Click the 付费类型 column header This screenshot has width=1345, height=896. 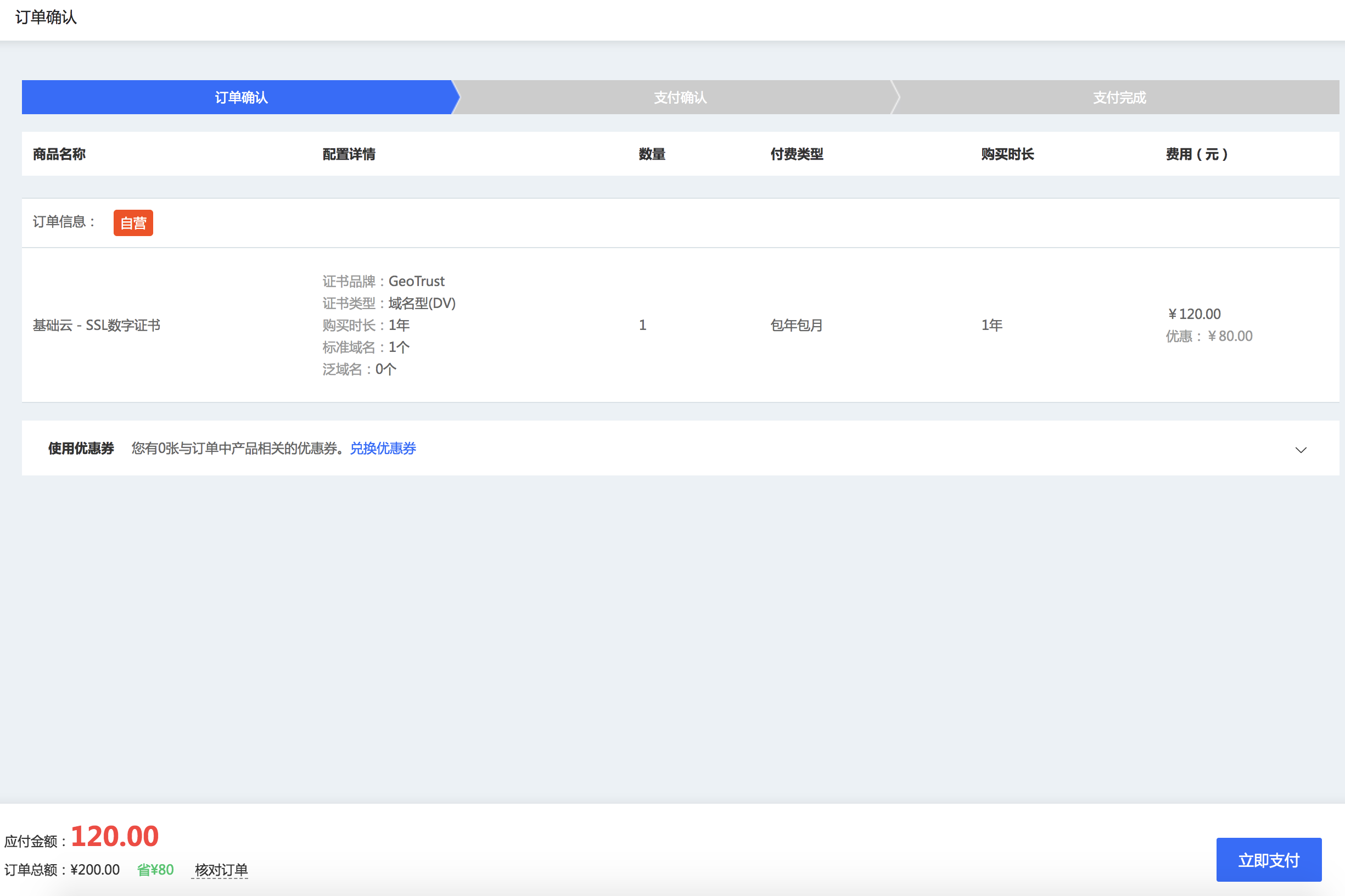point(797,154)
